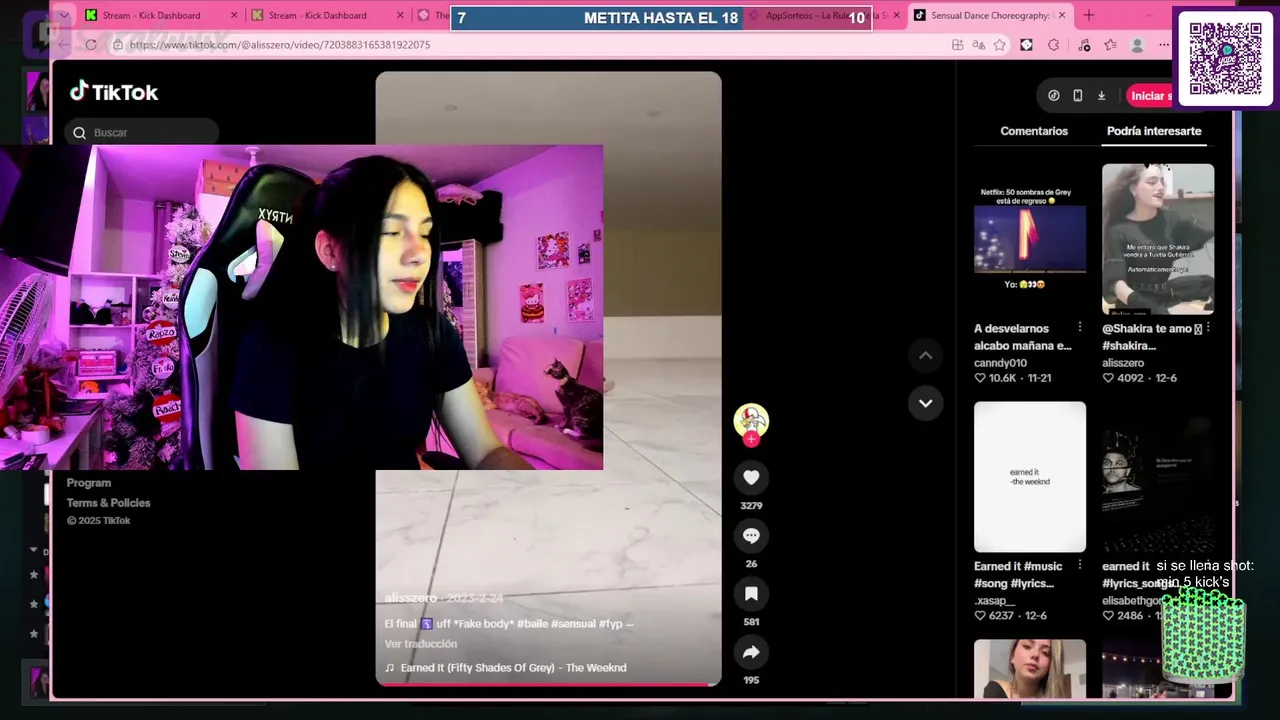Click the split screen icon in address bar
The image size is (1280, 720).
coord(957,45)
